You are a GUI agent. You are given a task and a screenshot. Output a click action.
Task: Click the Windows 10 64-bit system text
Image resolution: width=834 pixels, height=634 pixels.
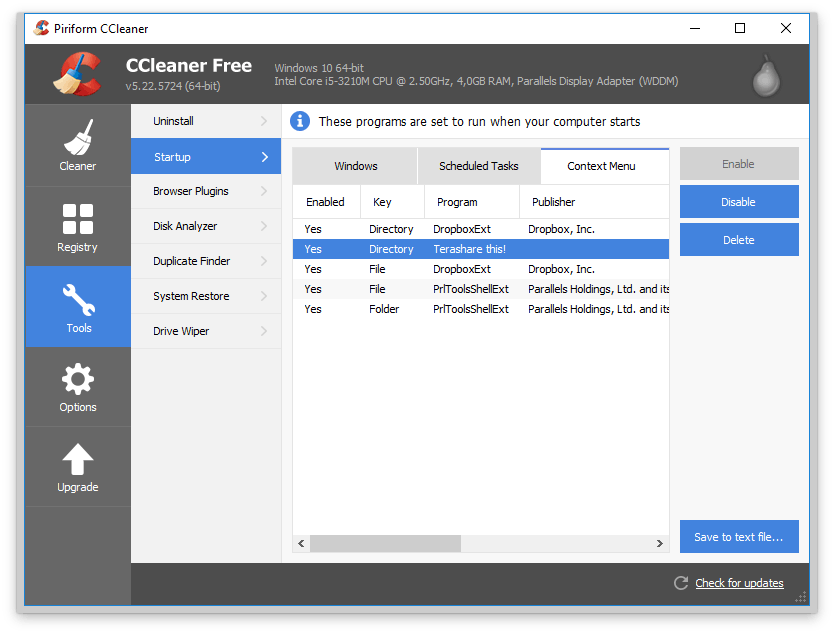tap(319, 68)
